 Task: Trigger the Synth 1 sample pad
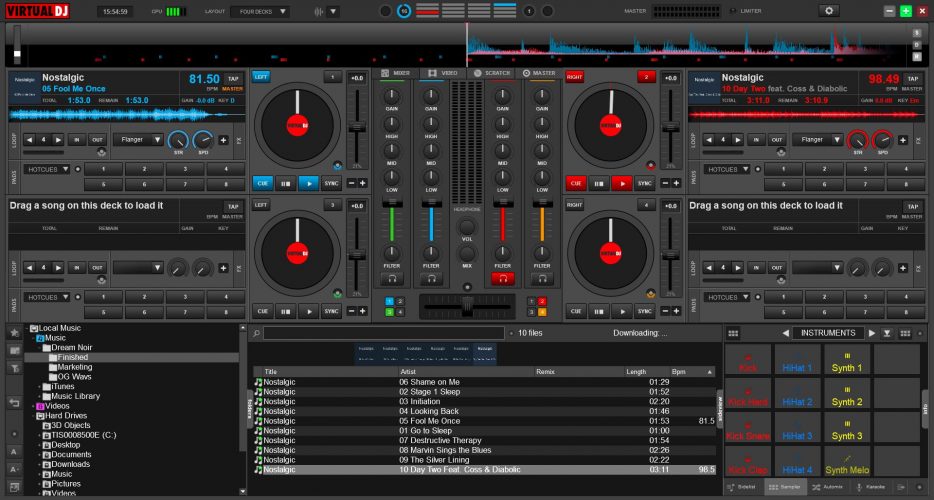coord(846,360)
